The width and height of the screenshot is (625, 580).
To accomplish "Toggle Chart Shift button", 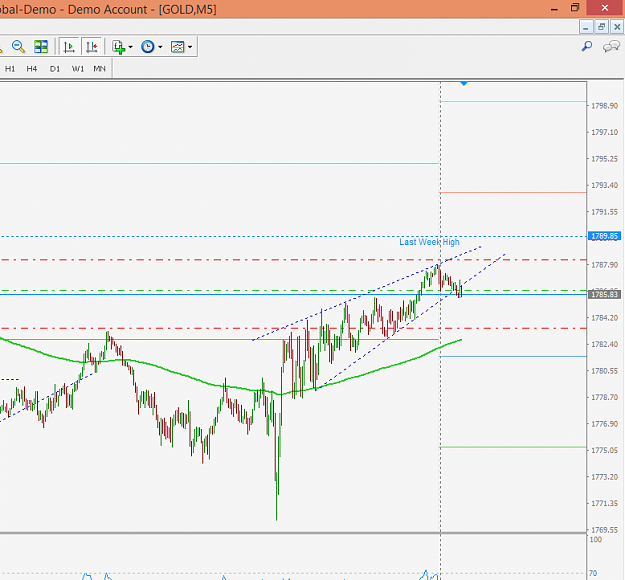I will tap(92, 47).
